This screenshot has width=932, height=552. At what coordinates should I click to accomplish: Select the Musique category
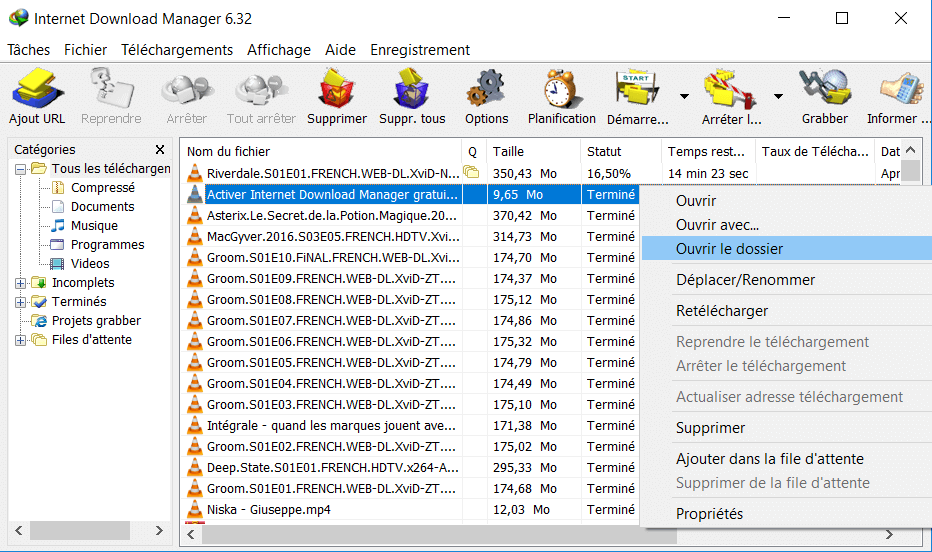point(94,226)
